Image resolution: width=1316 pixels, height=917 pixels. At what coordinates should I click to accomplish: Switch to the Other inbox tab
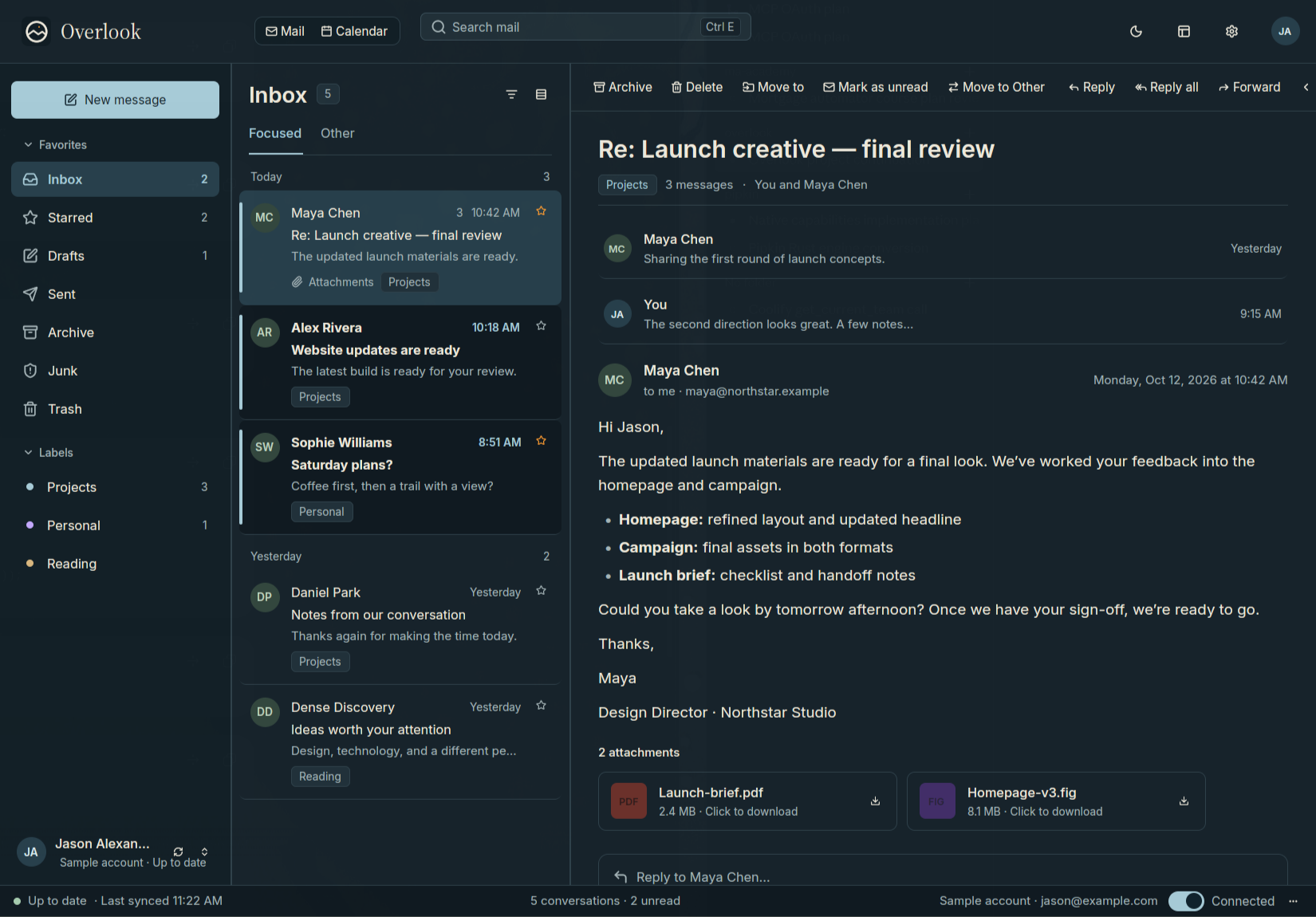click(x=337, y=133)
